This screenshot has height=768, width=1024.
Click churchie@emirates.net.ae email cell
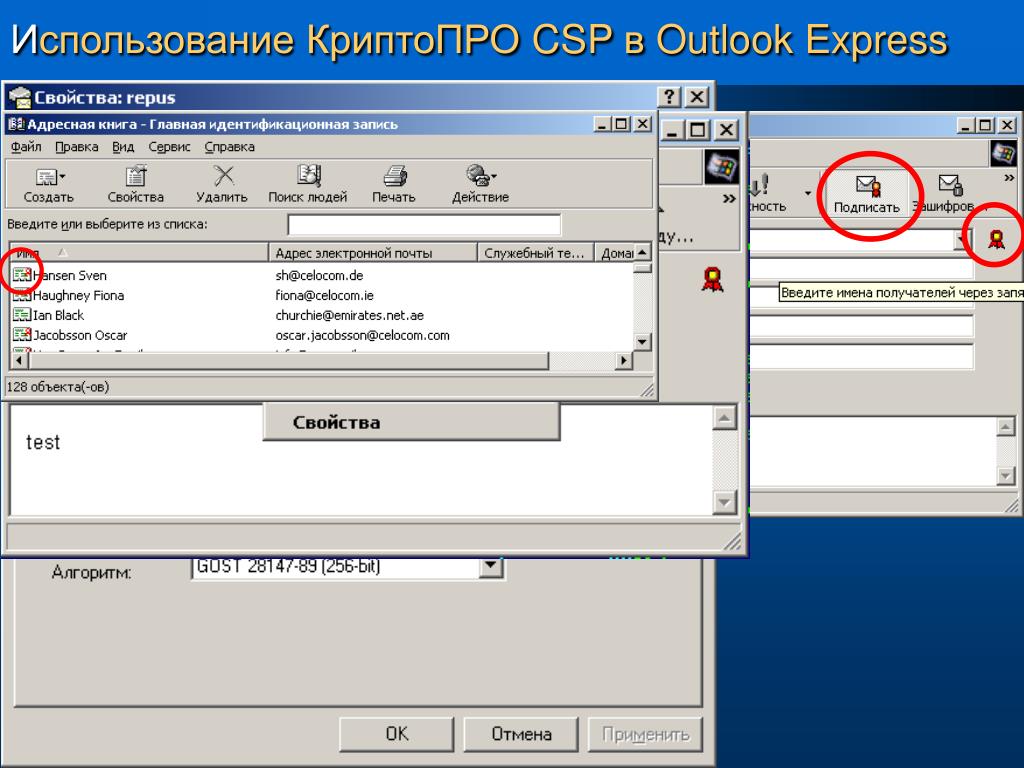click(x=349, y=315)
